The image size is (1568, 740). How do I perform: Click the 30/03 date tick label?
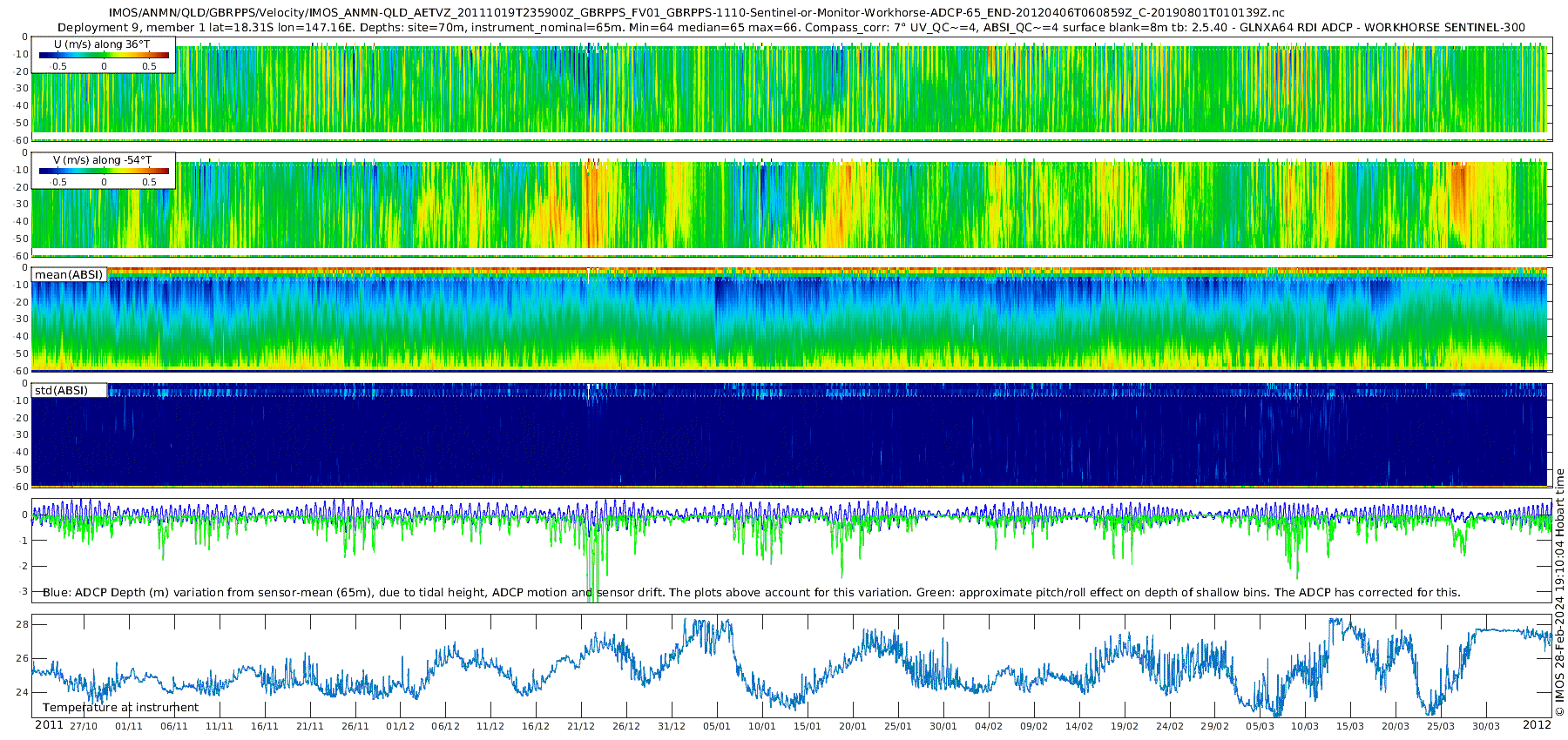click(x=1486, y=726)
